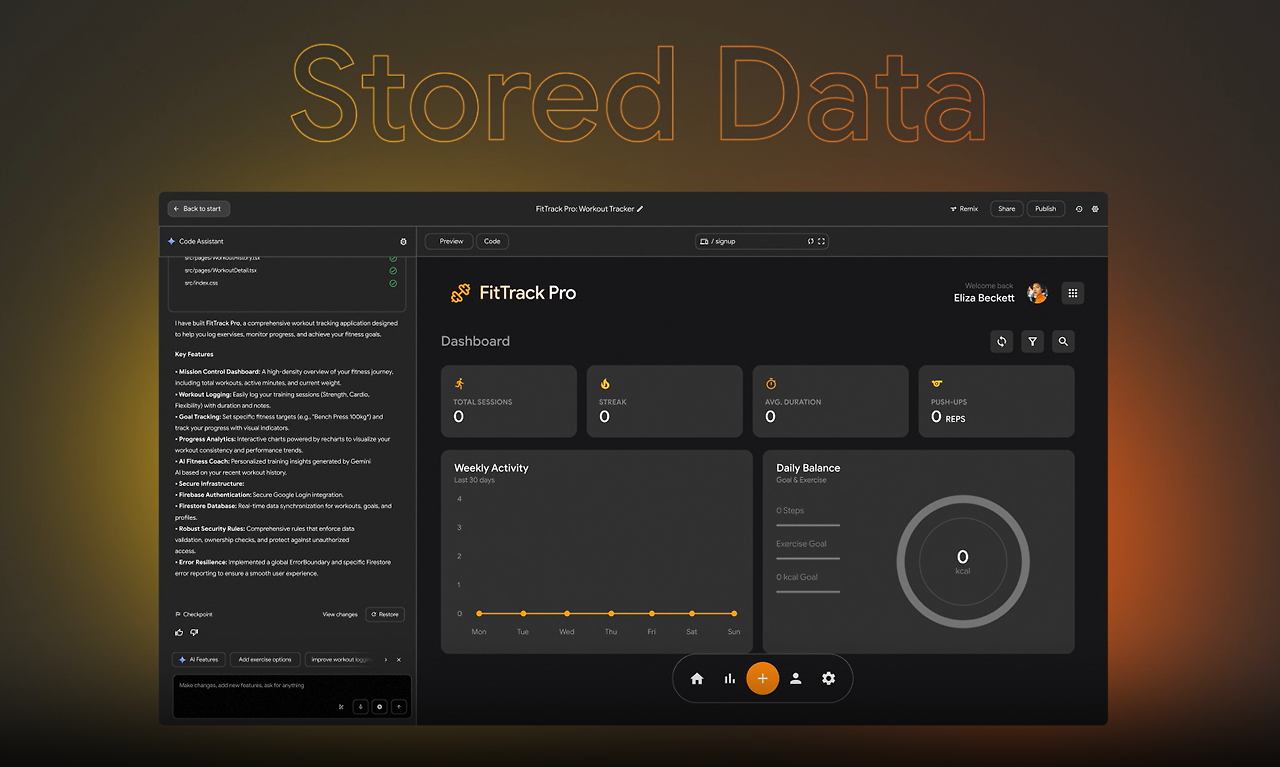Give thumbs down to the response
Viewport: 1280px width, 767px height.
tap(194, 632)
